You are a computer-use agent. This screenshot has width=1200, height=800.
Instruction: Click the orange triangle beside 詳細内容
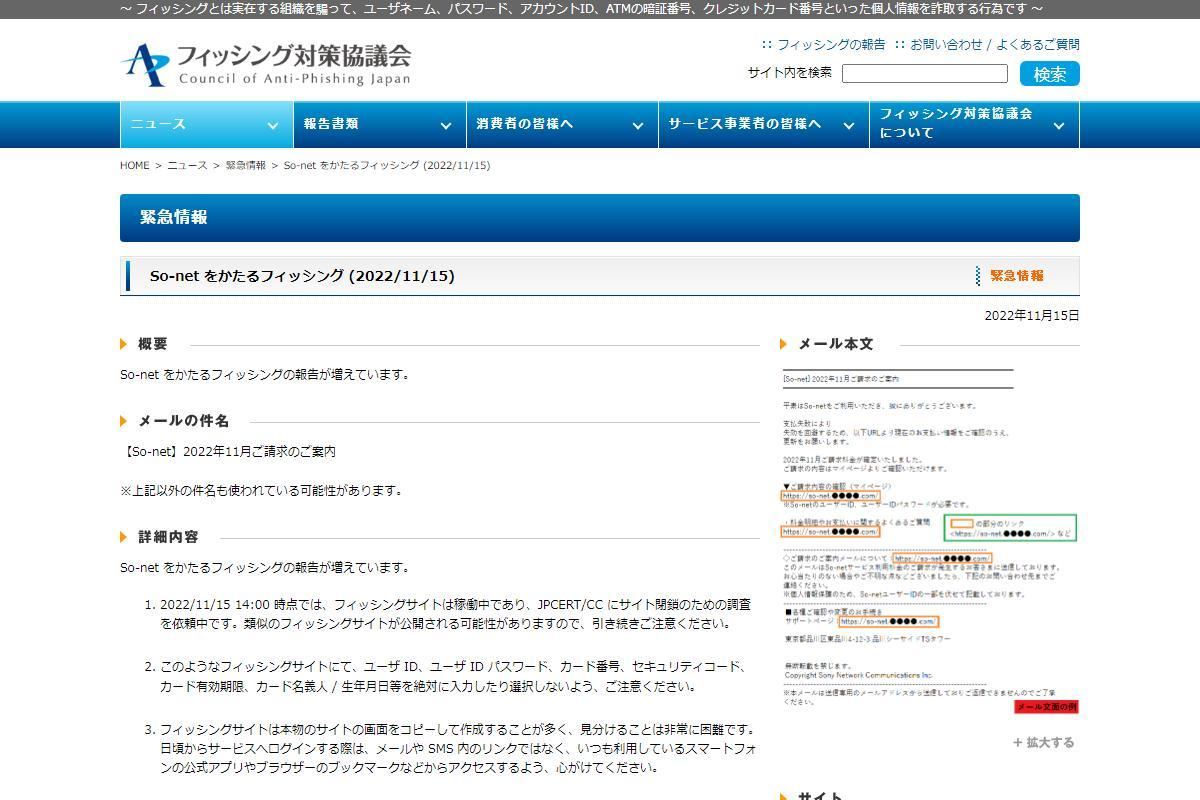point(124,537)
